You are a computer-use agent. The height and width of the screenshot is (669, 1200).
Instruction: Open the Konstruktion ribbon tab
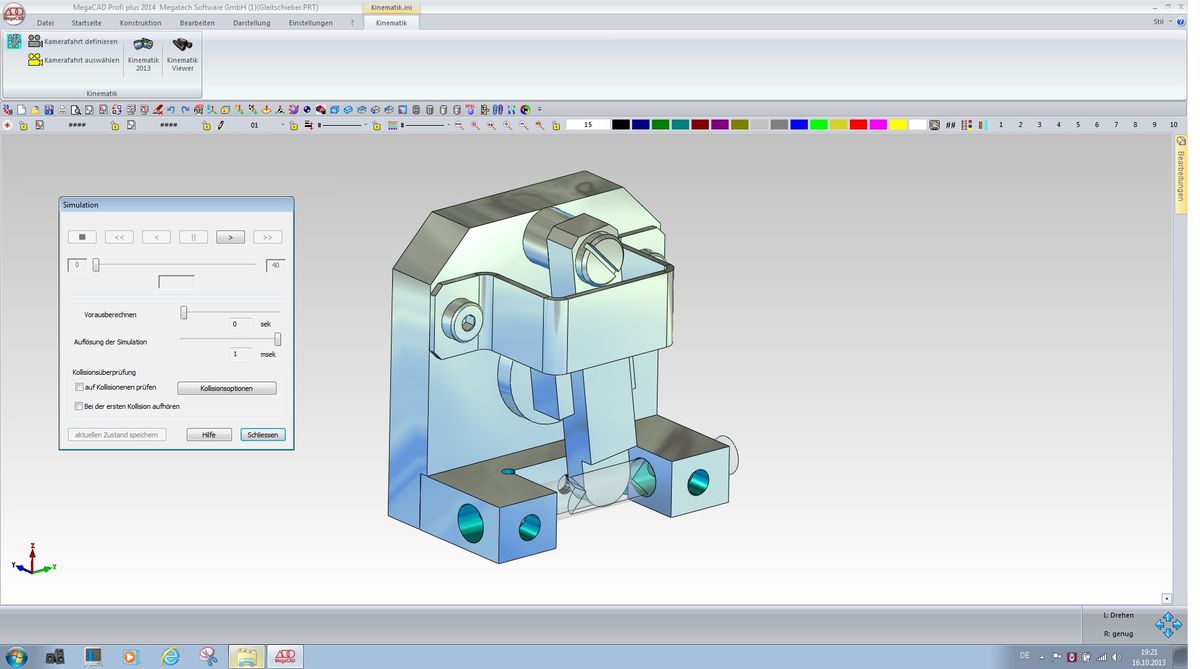click(x=140, y=22)
